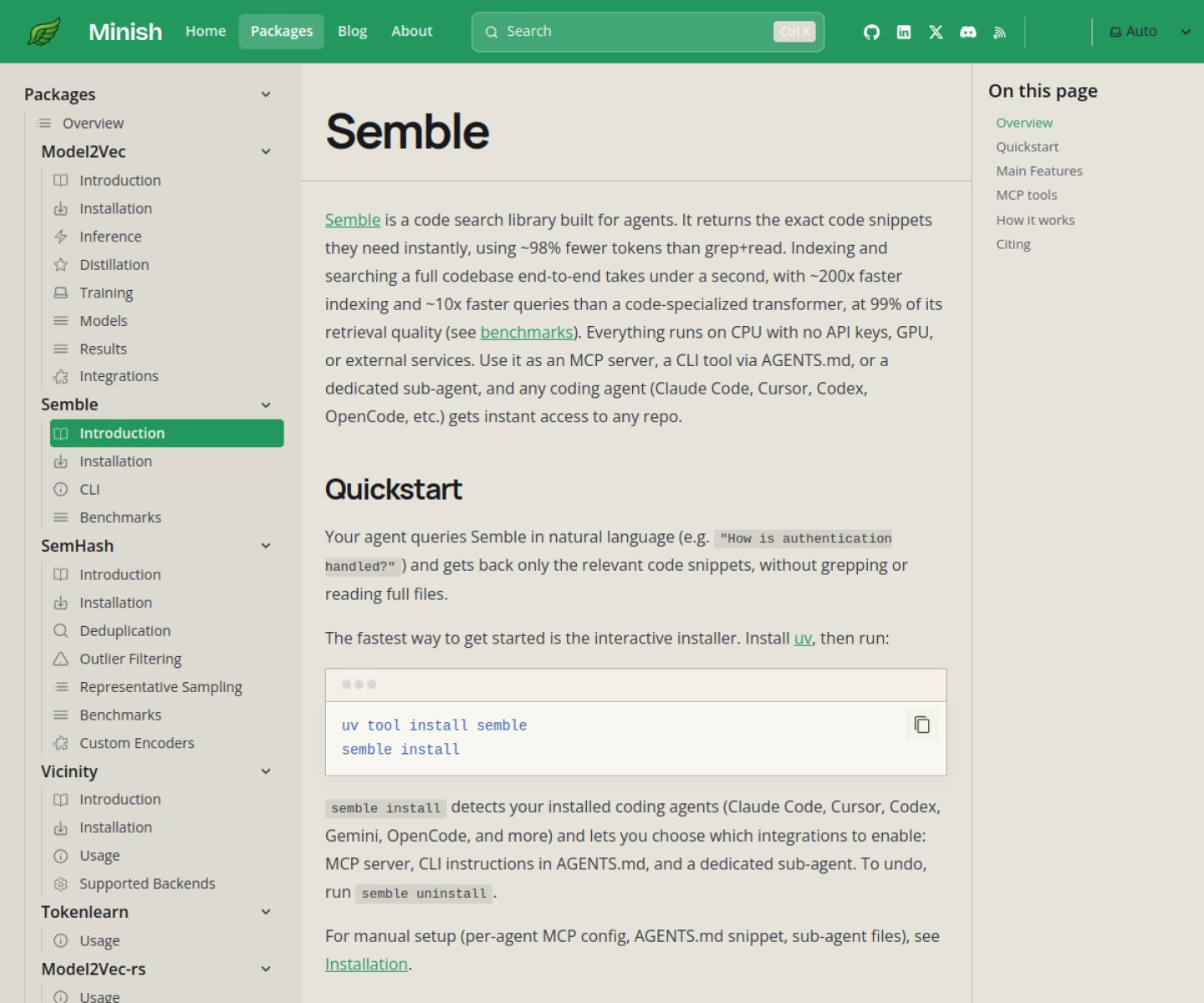The width and height of the screenshot is (1204, 1003).
Task: Open the Auto theme dropdown
Action: 1149,32
